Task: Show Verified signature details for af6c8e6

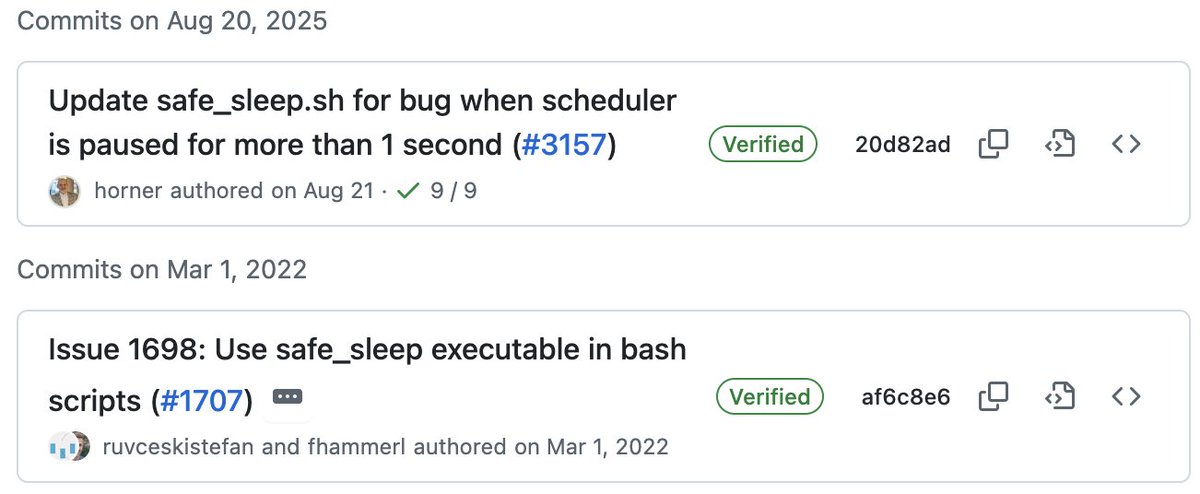Action: 769,397
